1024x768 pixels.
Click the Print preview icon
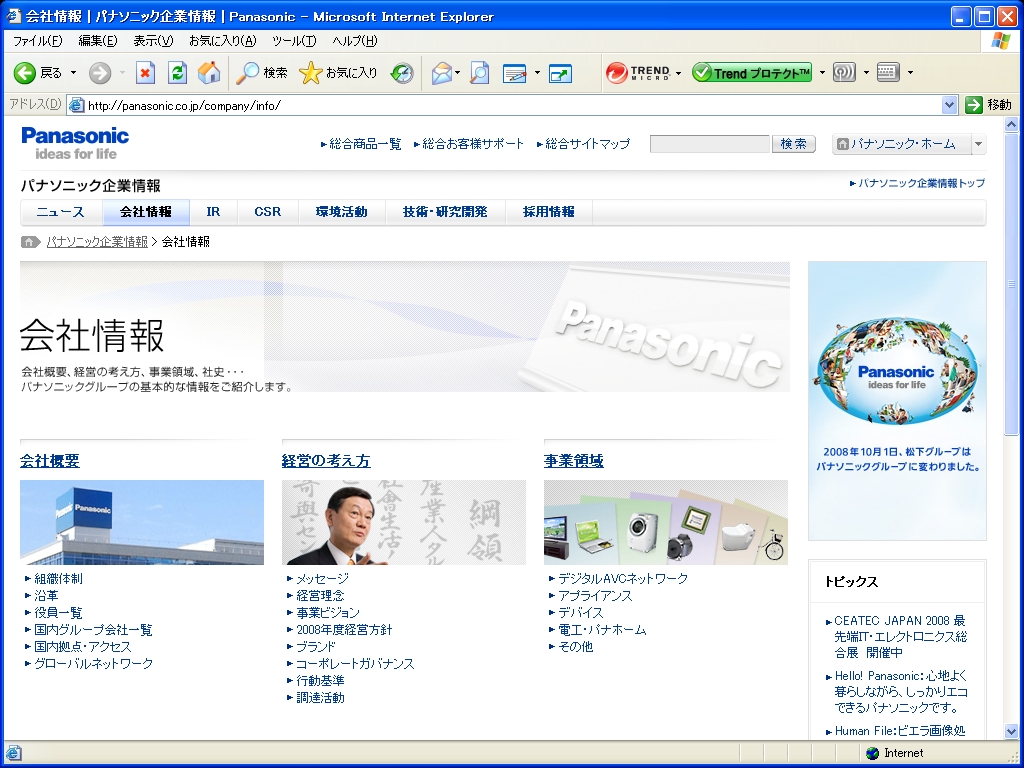[479, 72]
